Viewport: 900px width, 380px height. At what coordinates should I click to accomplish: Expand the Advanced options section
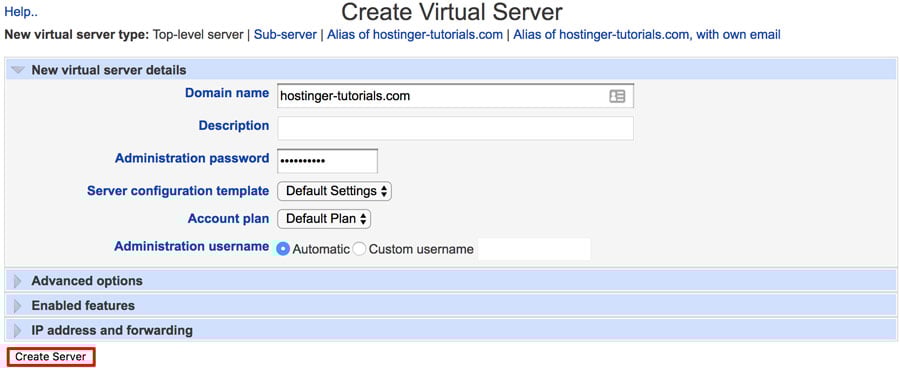click(18, 281)
